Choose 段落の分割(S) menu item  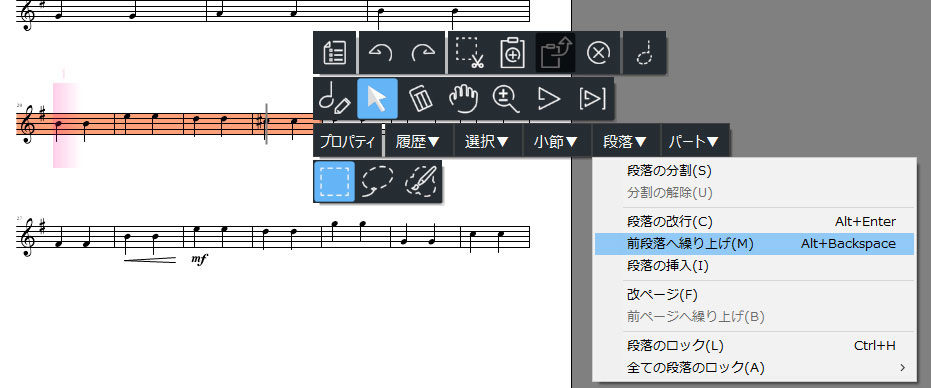(x=754, y=171)
